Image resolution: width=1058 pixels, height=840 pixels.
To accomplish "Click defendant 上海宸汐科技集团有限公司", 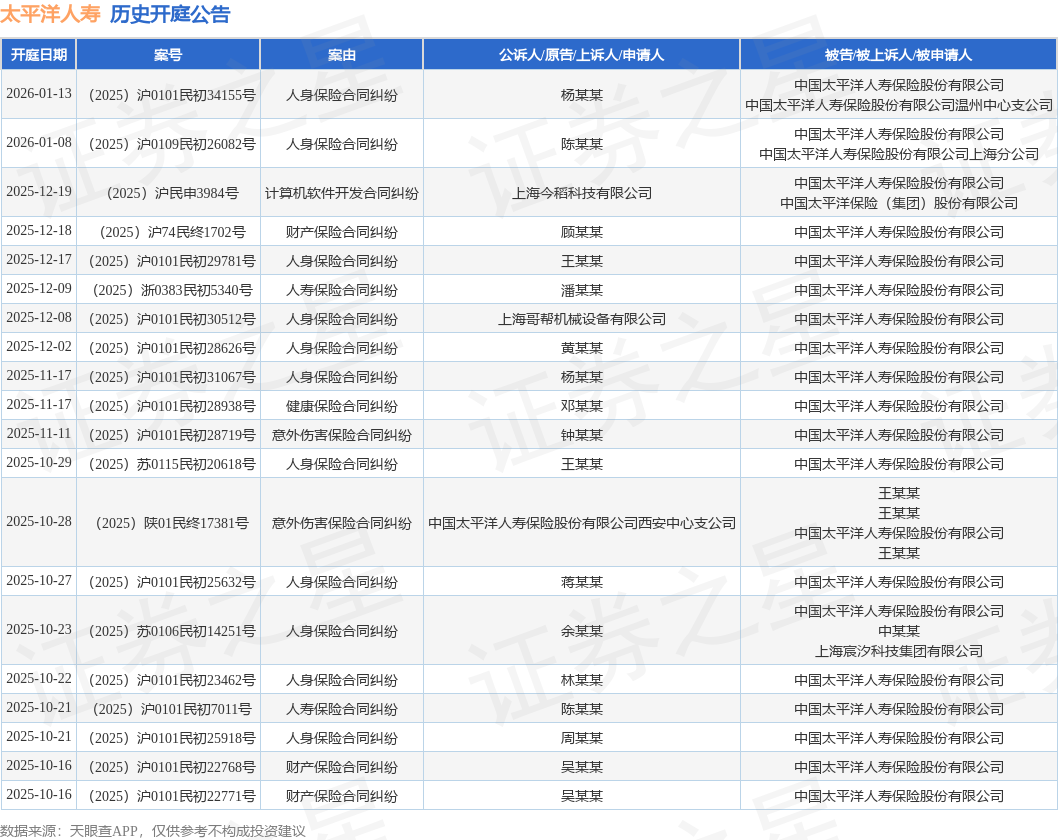I will pyautogui.click(x=899, y=651).
